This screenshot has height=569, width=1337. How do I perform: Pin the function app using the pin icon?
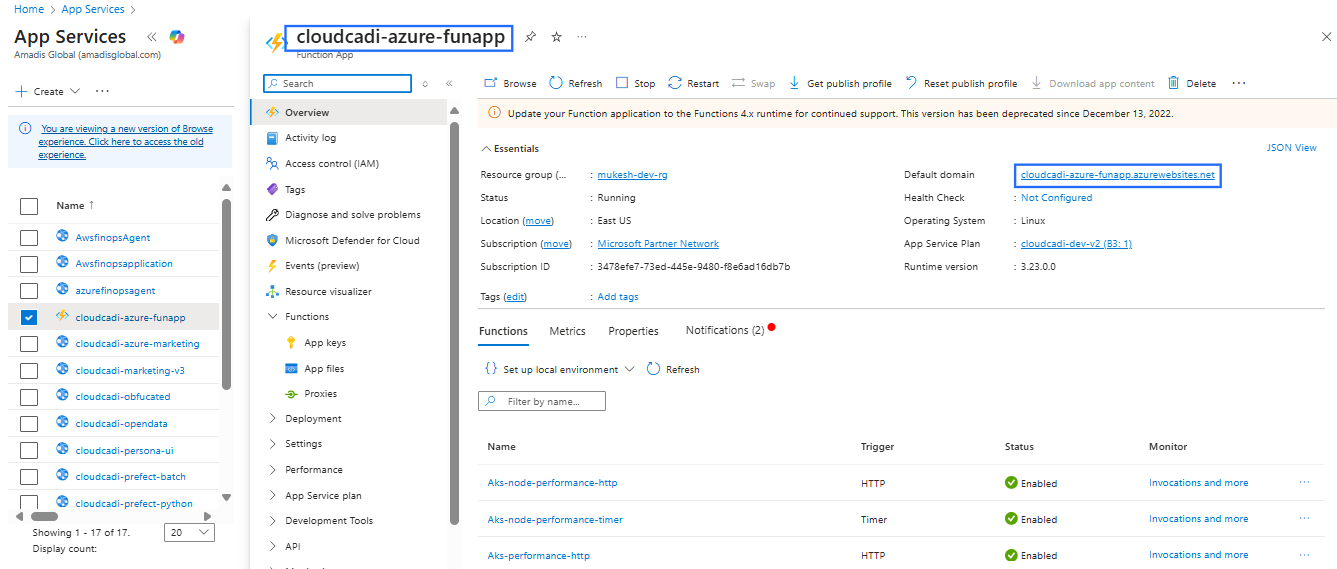pyautogui.click(x=531, y=37)
